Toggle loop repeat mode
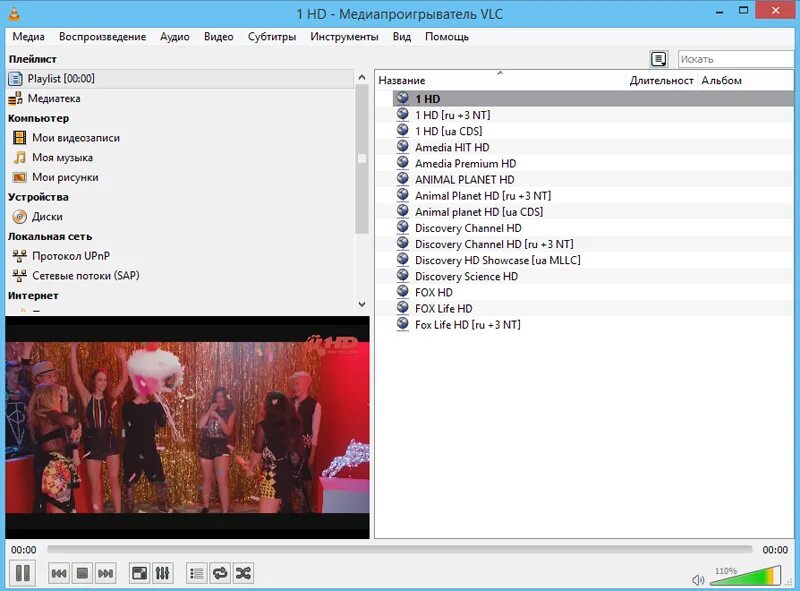This screenshot has height=591, width=800. (x=220, y=573)
